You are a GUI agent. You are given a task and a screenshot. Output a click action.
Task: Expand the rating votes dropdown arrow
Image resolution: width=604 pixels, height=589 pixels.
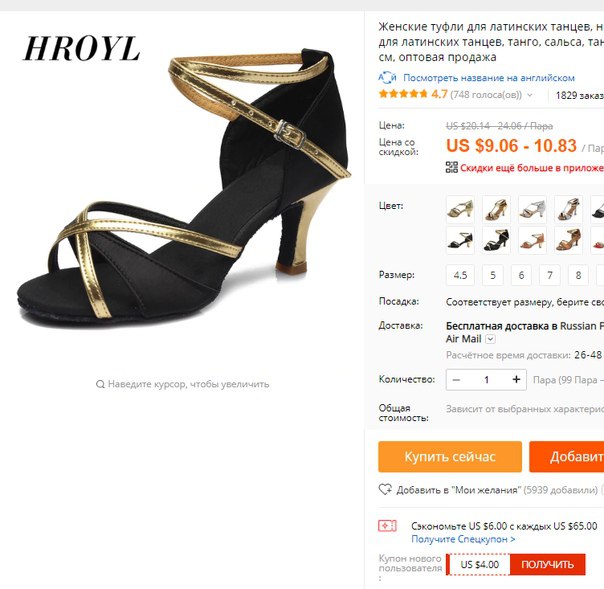click(530, 95)
